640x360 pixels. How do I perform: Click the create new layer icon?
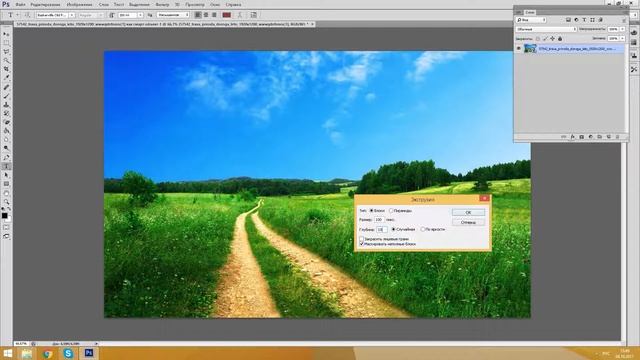click(609, 137)
